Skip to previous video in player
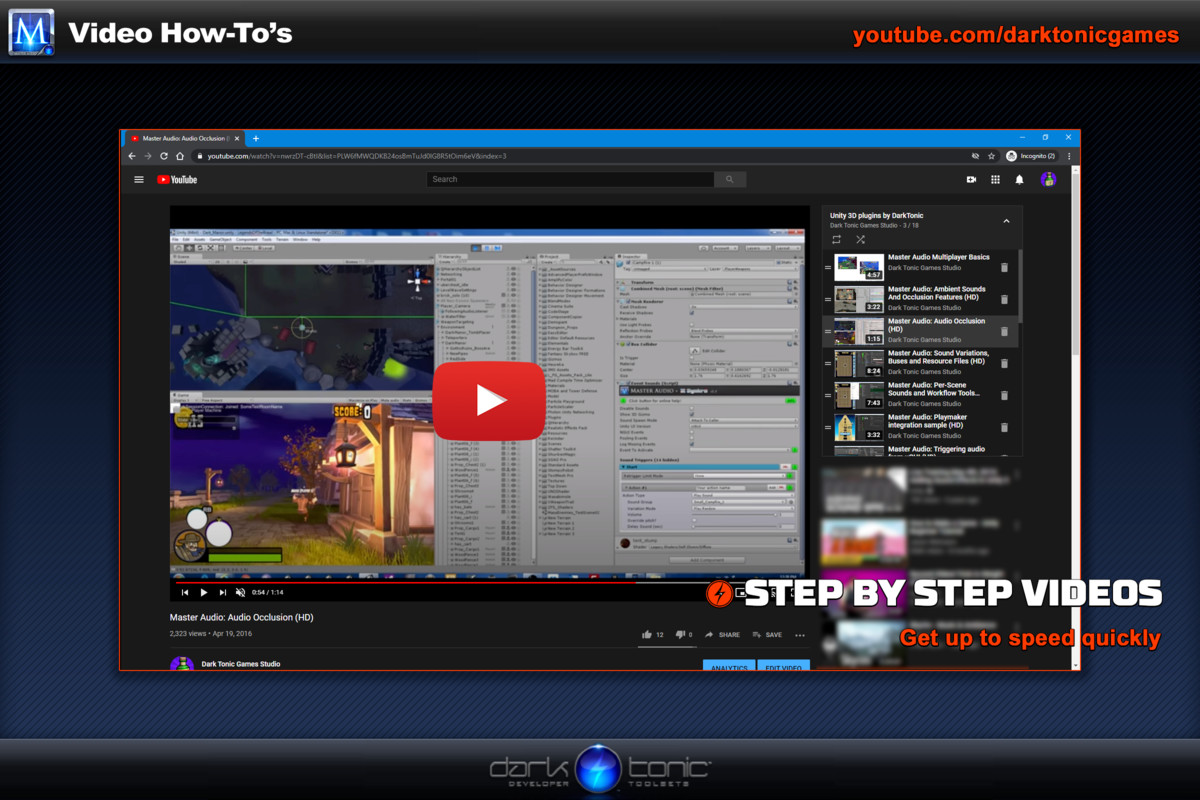The image size is (1200, 800). coord(185,593)
